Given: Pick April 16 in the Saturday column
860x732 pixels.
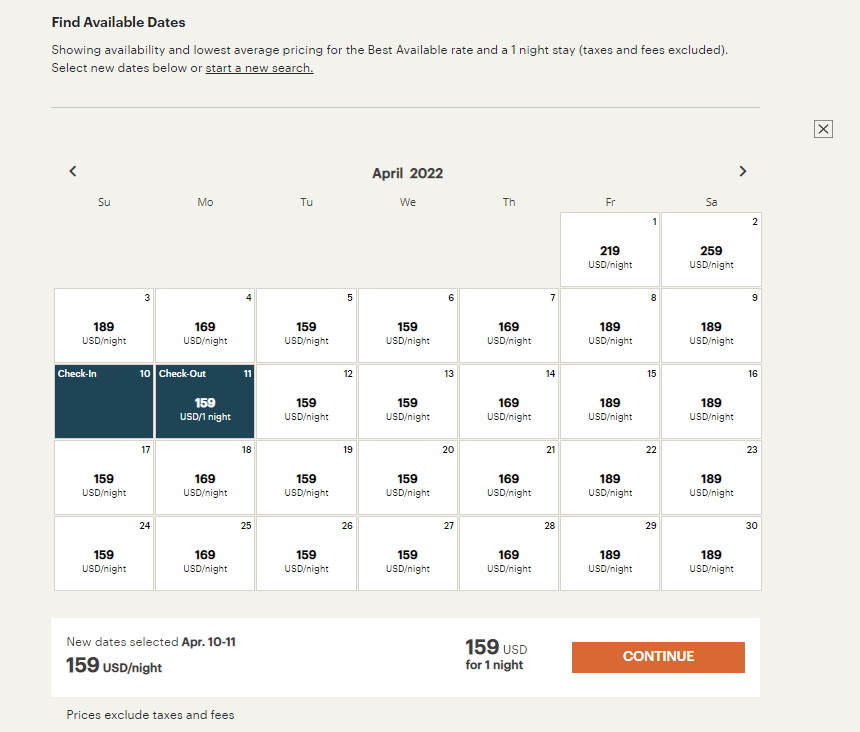Looking at the screenshot, I should (x=710, y=400).
